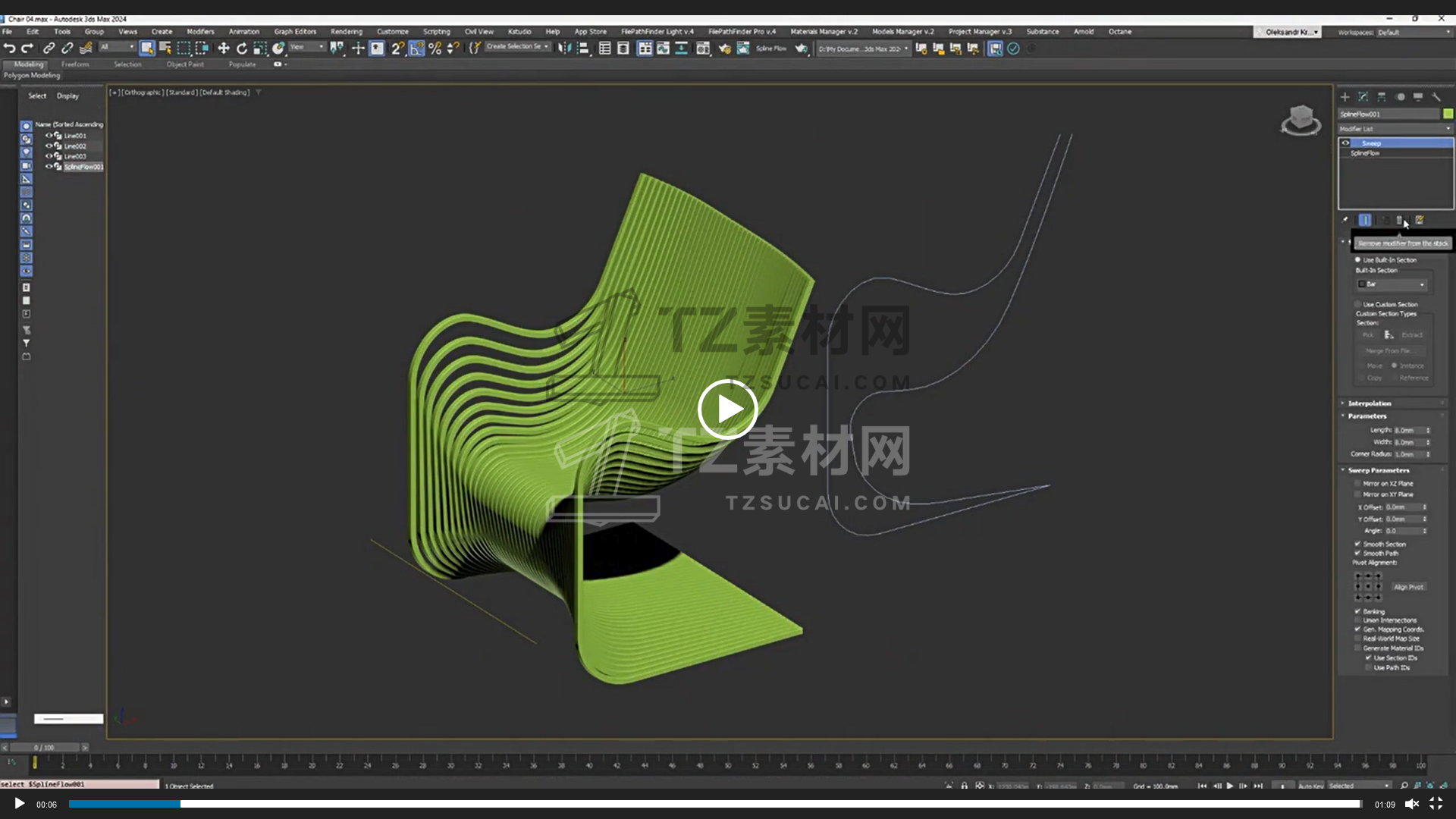Toggle Sweep modifier eye visibility

click(1346, 143)
